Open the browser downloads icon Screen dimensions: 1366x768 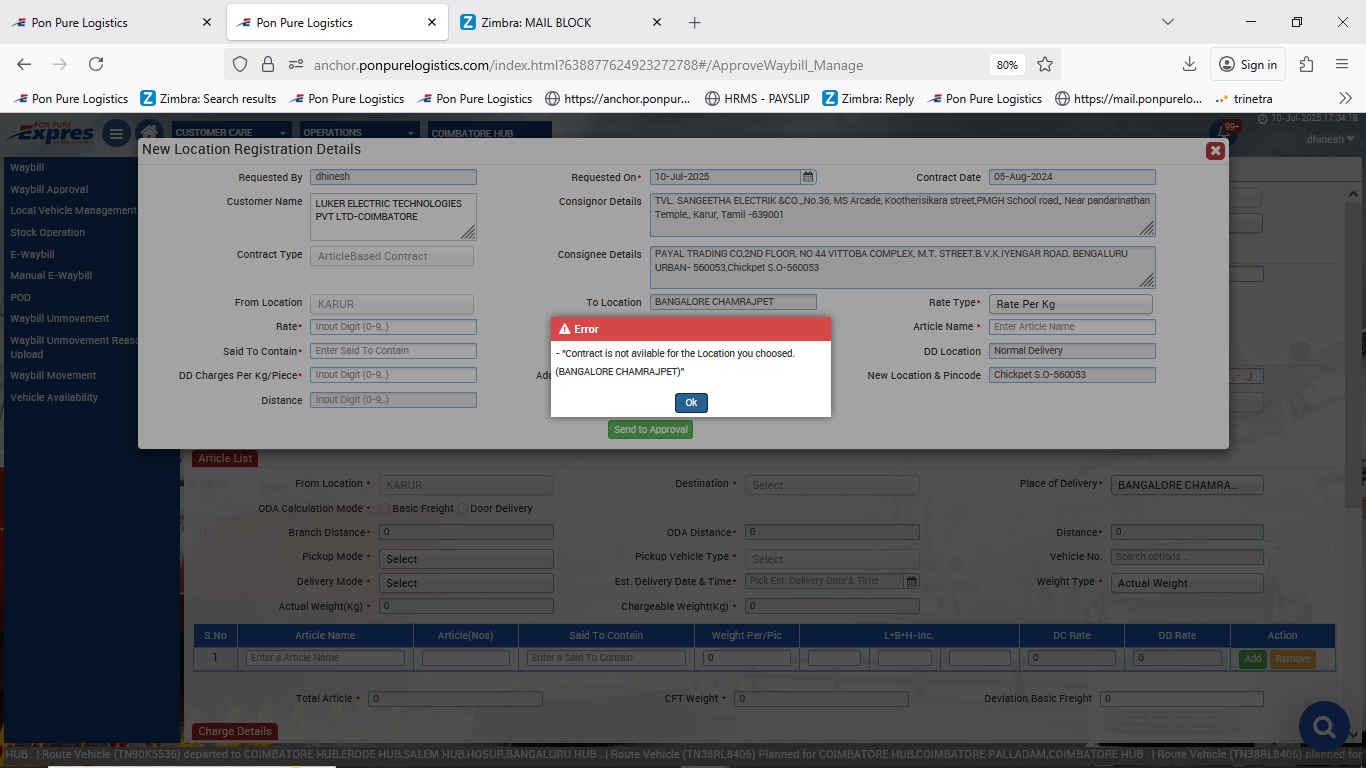[1189, 64]
